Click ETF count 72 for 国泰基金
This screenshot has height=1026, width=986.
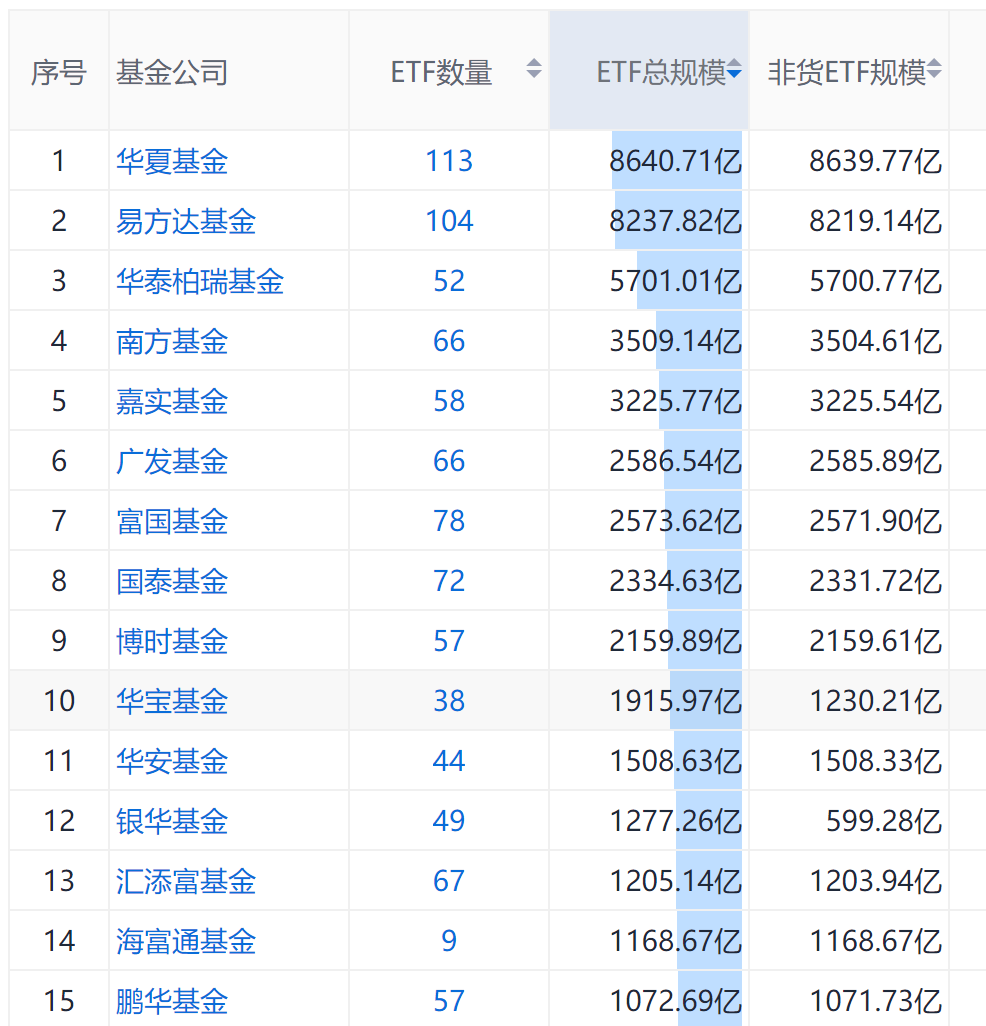(x=449, y=581)
